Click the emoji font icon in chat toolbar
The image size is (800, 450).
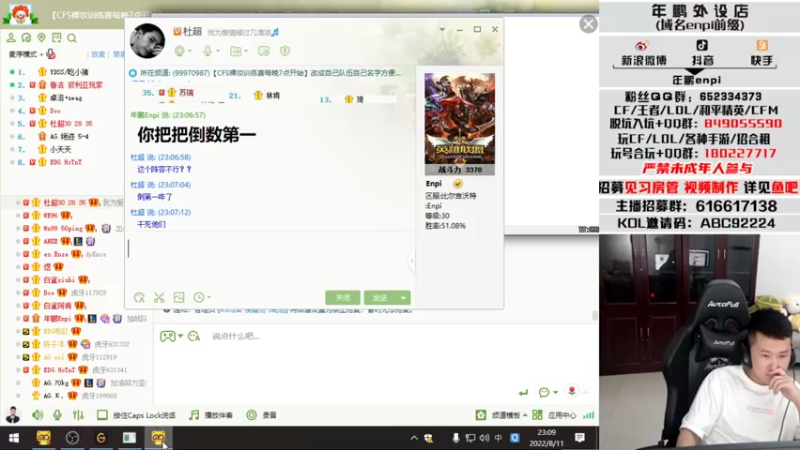coord(139,297)
